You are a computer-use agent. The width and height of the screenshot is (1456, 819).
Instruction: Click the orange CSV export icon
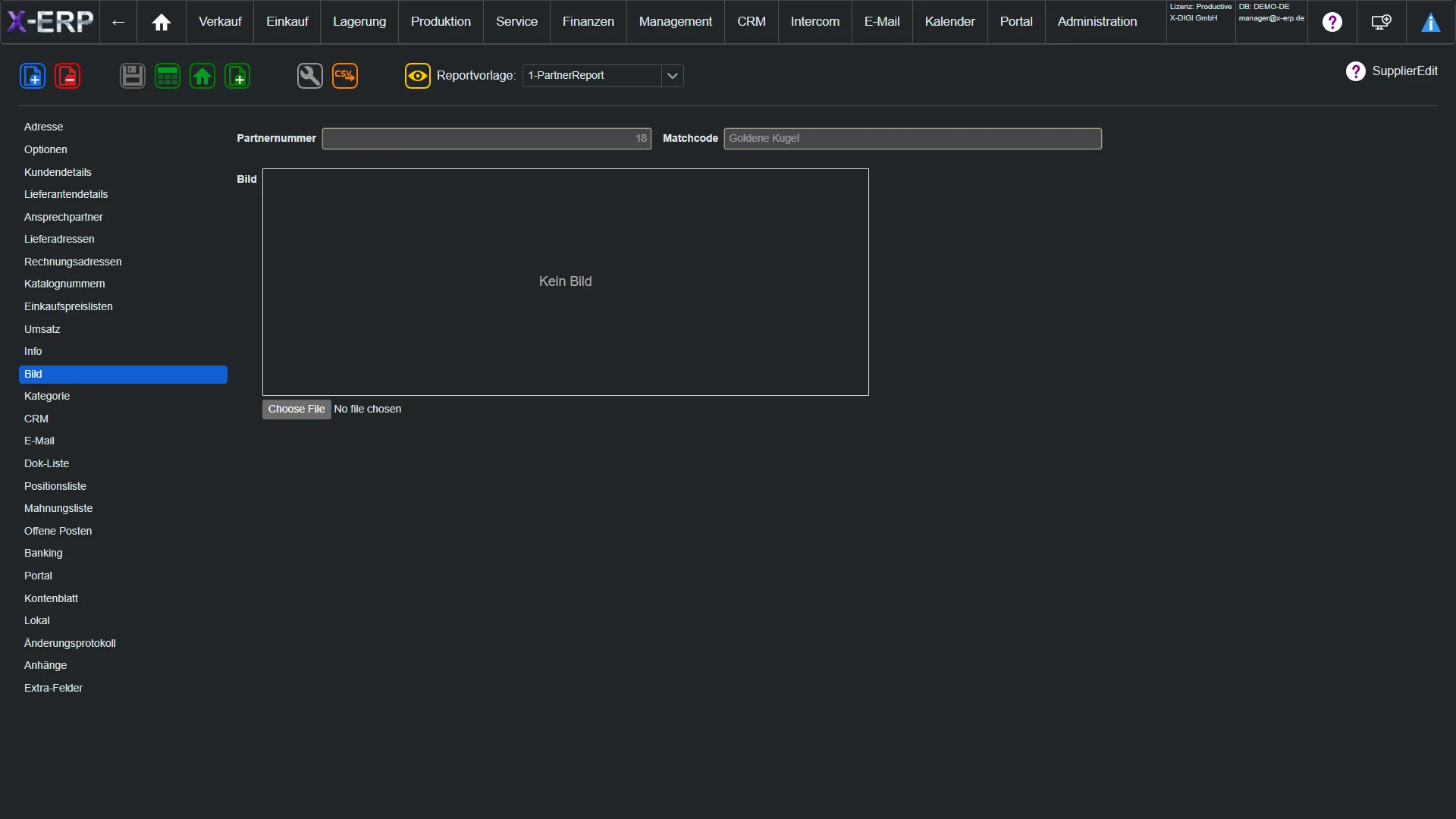(x=345, y=76)
